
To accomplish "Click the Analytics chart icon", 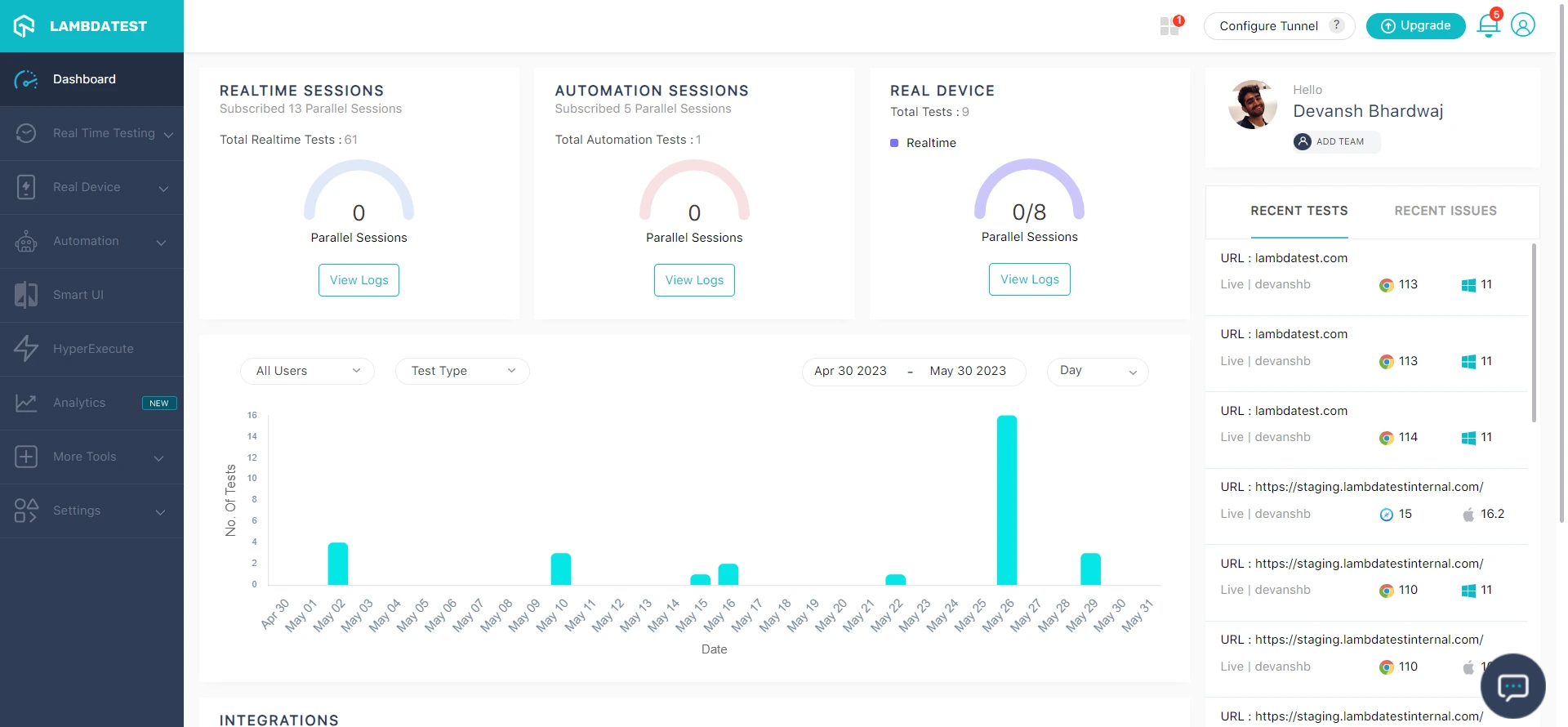I will [x=26, y=403].
